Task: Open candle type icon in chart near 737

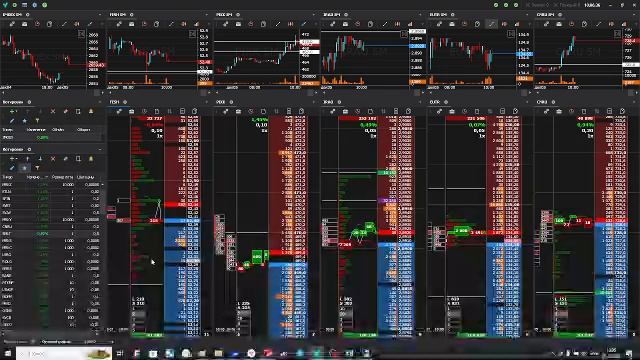Action: (x=611, y=24)
